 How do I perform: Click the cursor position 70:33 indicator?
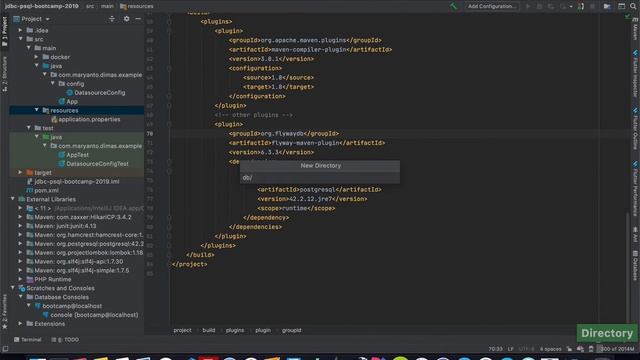tap(496, 349)
